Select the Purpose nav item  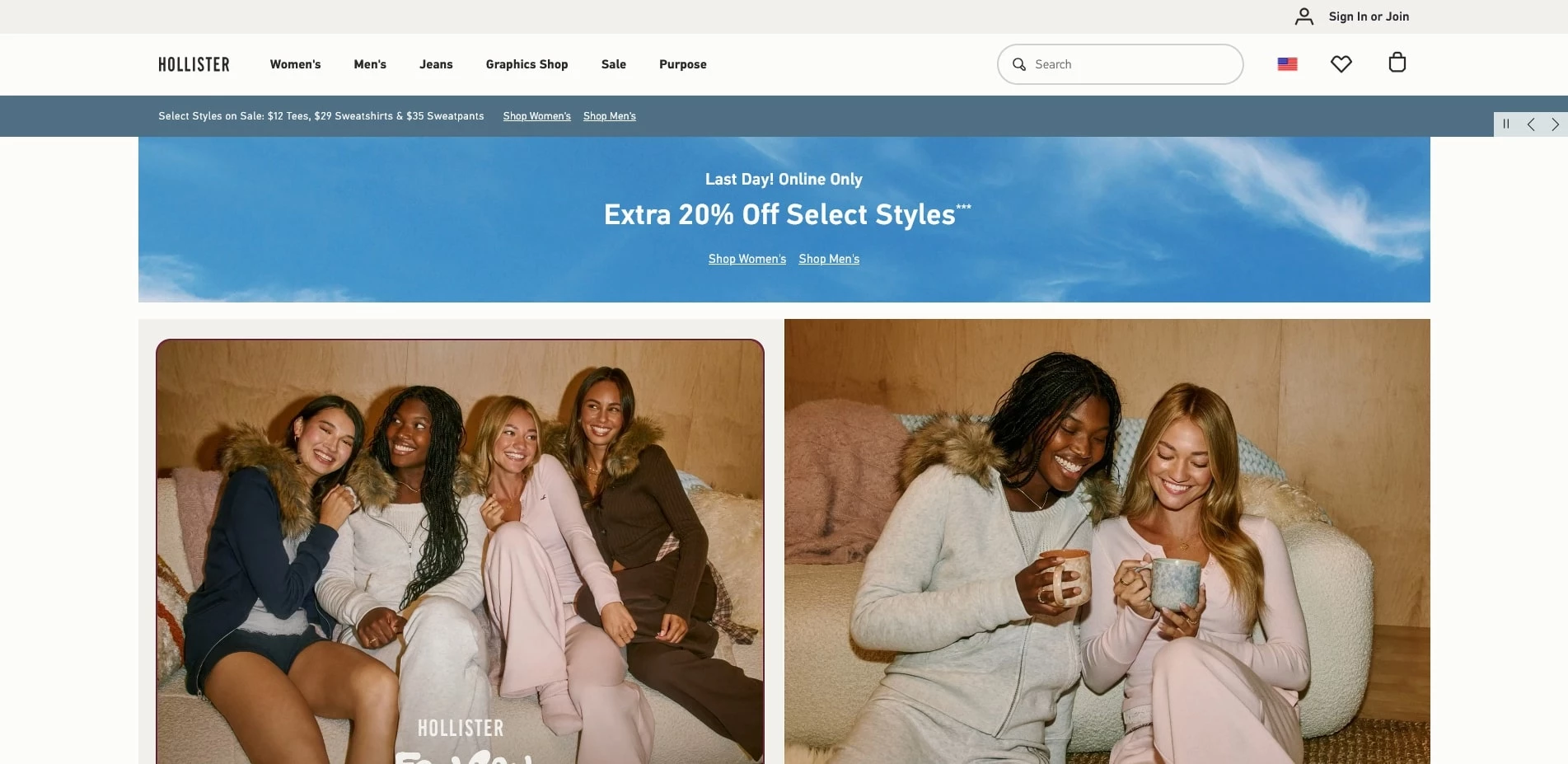pos(682,64)
